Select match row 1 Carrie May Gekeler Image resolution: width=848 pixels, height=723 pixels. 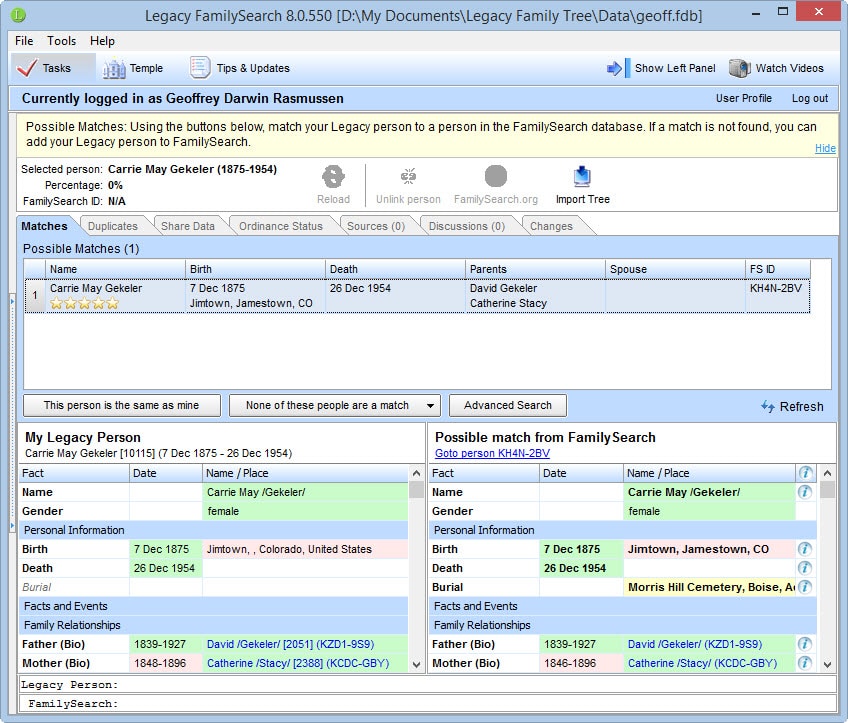417,295
